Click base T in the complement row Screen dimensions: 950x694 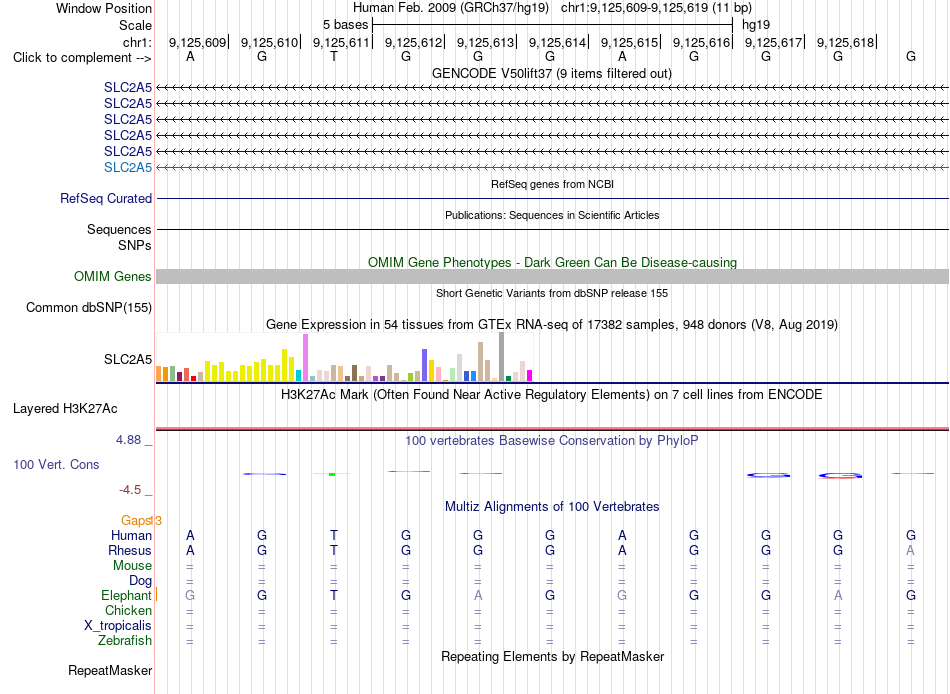click(334, 56)
